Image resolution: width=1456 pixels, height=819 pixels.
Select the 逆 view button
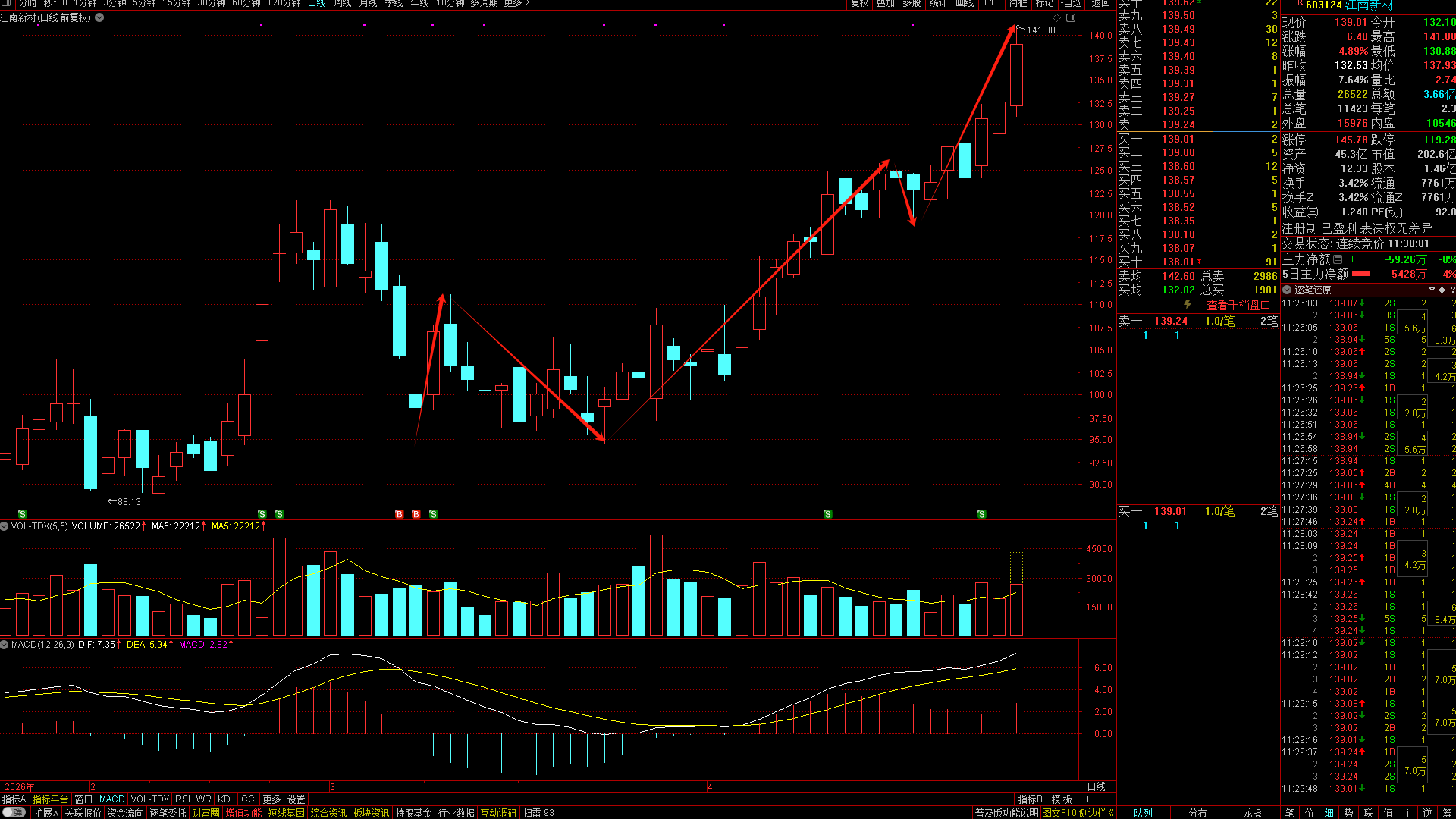[1428, 813]
